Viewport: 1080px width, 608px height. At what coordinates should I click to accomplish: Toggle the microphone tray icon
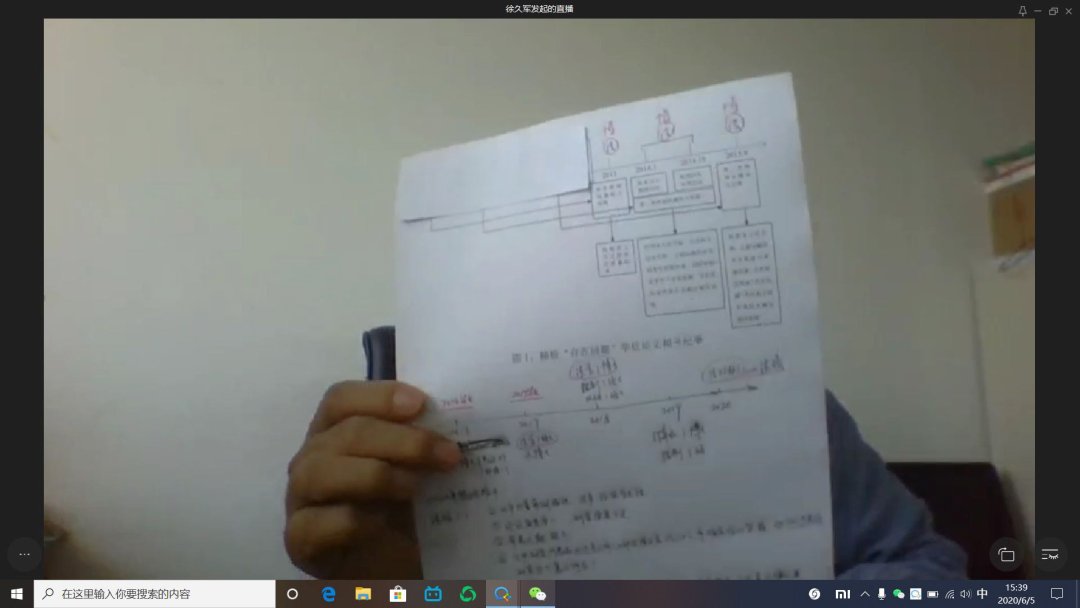pyautogui.click(x=881, y=594)
